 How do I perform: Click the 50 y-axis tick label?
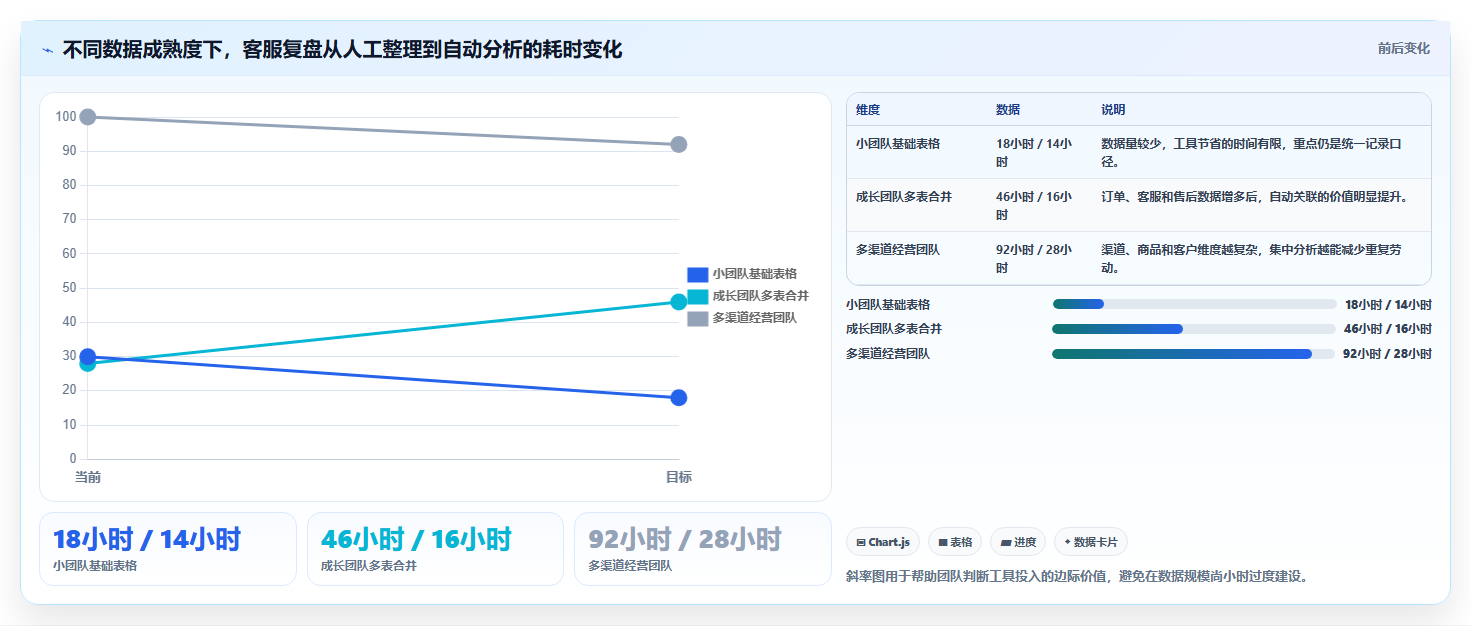point(69,288)
